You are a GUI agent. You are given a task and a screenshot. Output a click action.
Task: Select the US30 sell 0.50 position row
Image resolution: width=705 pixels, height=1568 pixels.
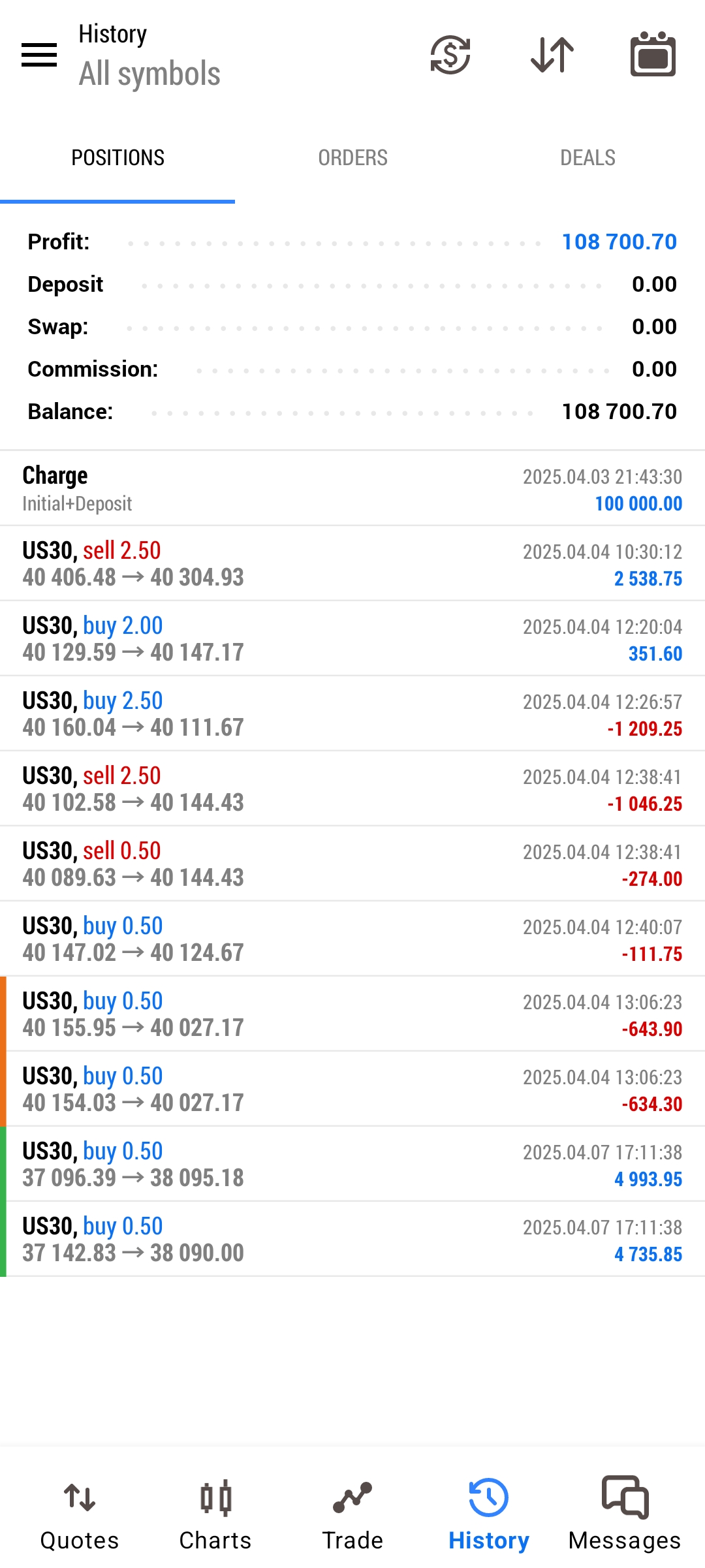click(x=352, y=864)
